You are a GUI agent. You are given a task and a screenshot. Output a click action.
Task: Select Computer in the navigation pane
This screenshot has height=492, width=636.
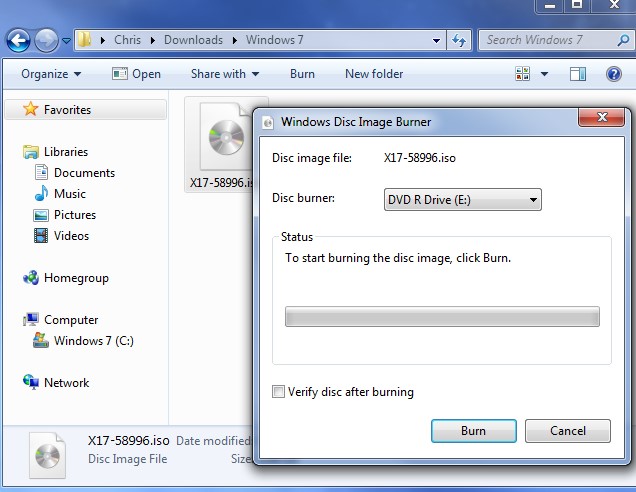click(x=71, y=320)
